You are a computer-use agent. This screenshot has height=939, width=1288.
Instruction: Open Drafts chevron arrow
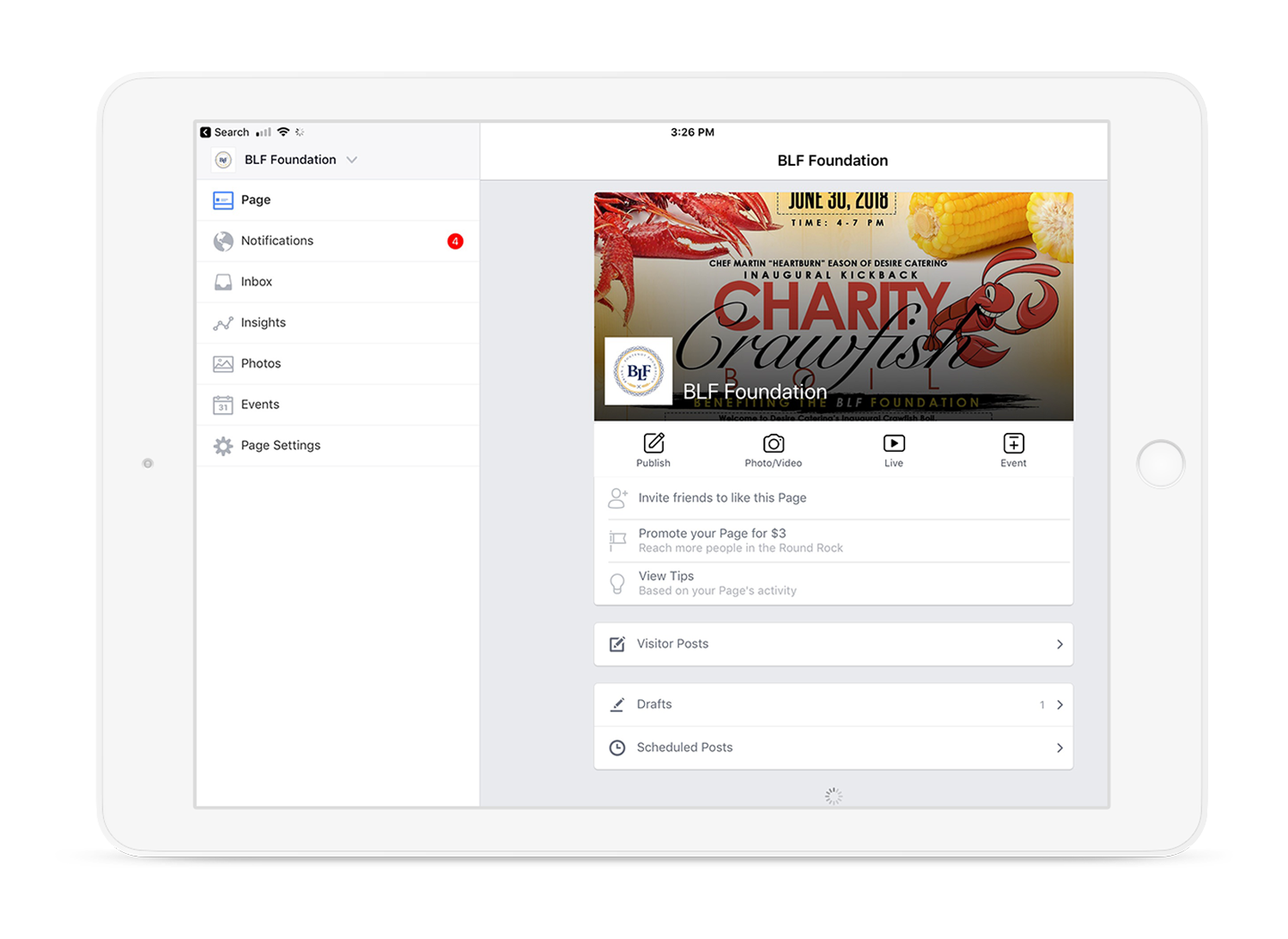(1060, 704)
